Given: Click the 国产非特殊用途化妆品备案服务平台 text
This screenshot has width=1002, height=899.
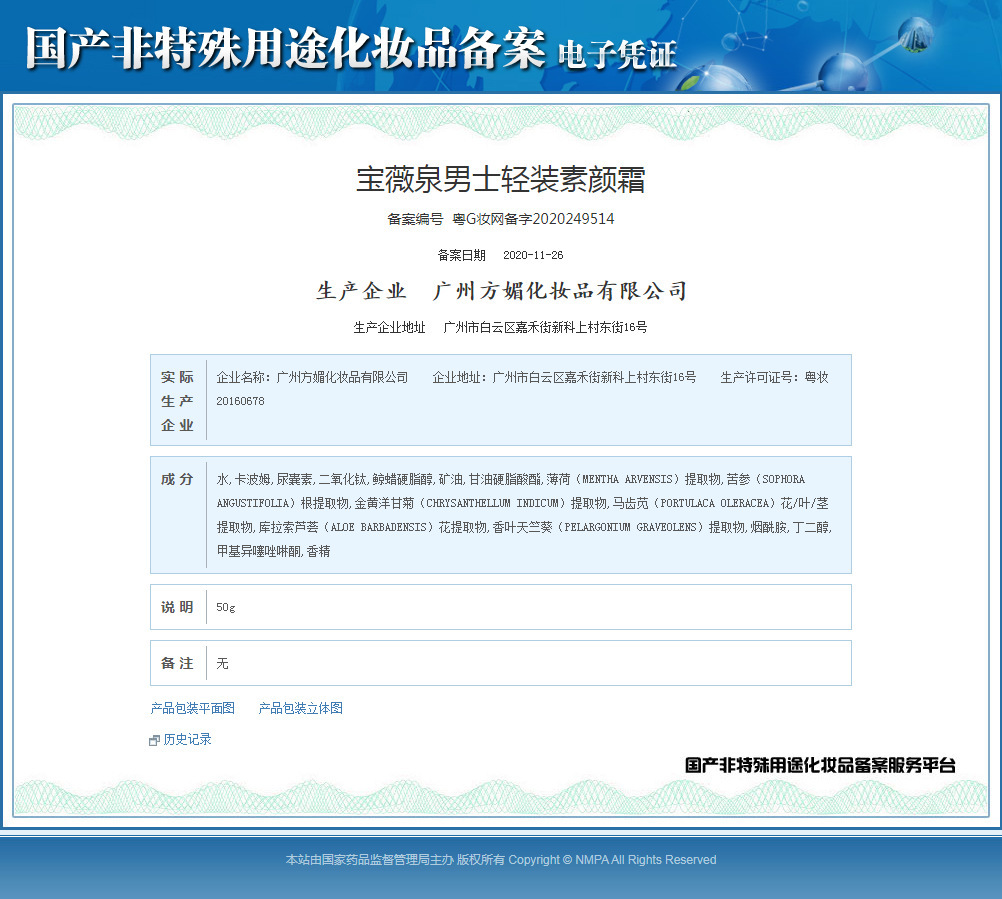Looking at the screenshot, I should 820,765.
